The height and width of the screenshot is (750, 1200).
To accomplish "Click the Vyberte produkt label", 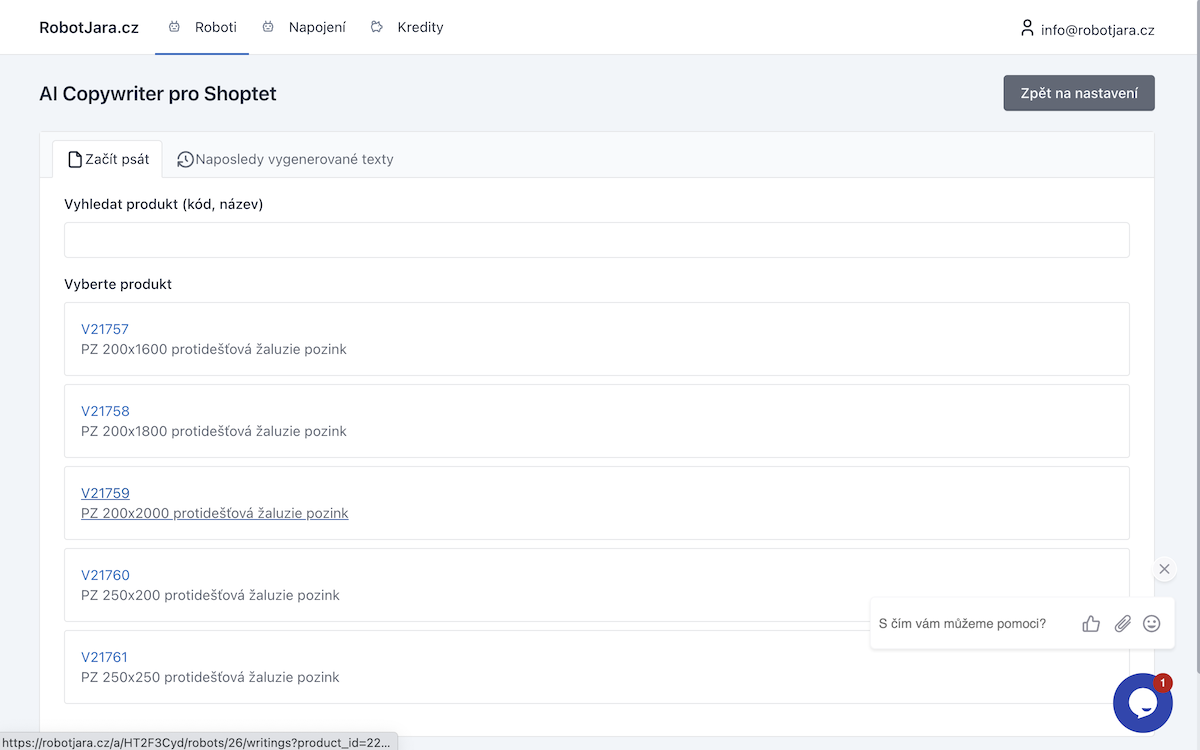I will (x=118, y=284).
